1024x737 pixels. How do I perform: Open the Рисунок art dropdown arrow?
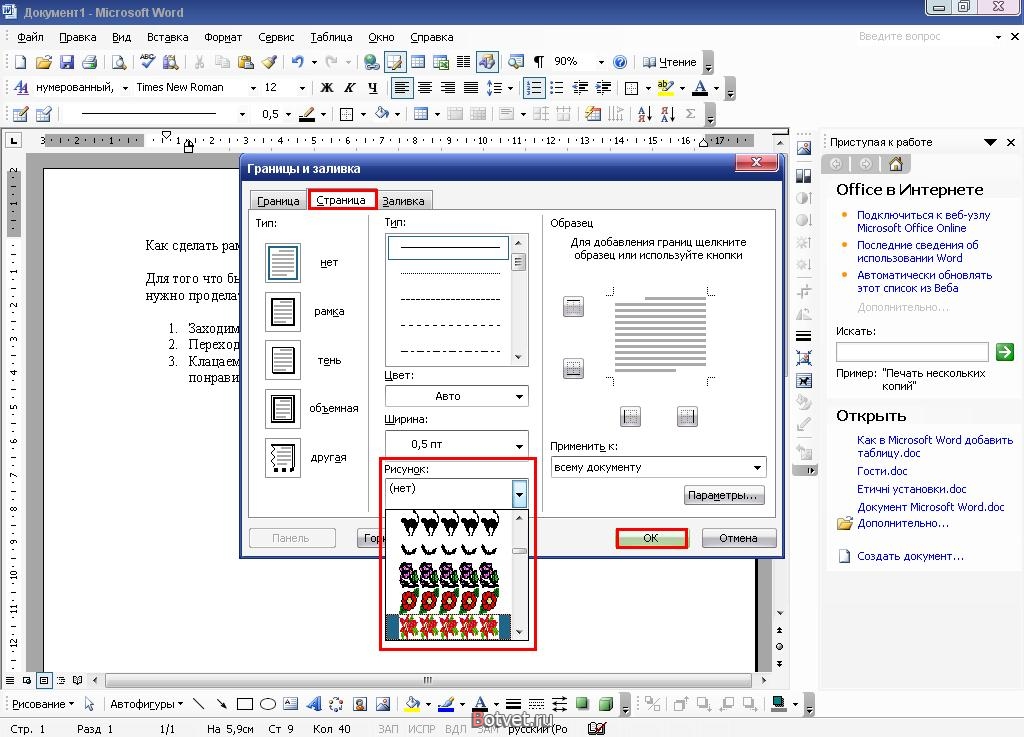519,494
